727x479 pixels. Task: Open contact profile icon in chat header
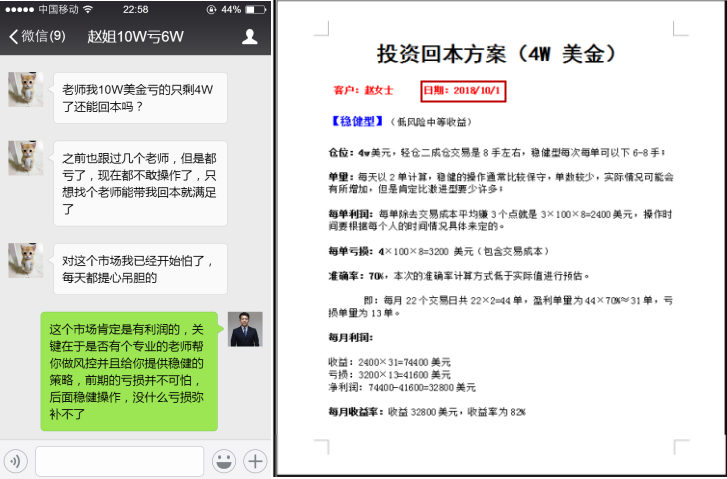tap(249, 36)
